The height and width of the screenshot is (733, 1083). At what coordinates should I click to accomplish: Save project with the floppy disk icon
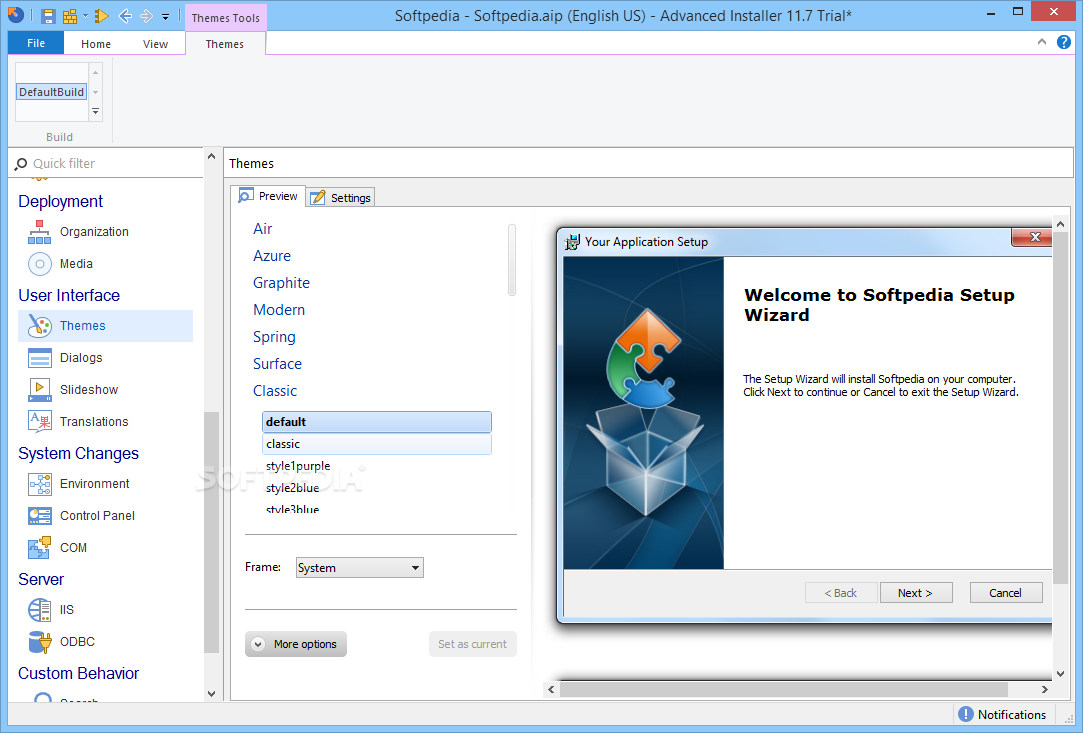click(48, 16)
